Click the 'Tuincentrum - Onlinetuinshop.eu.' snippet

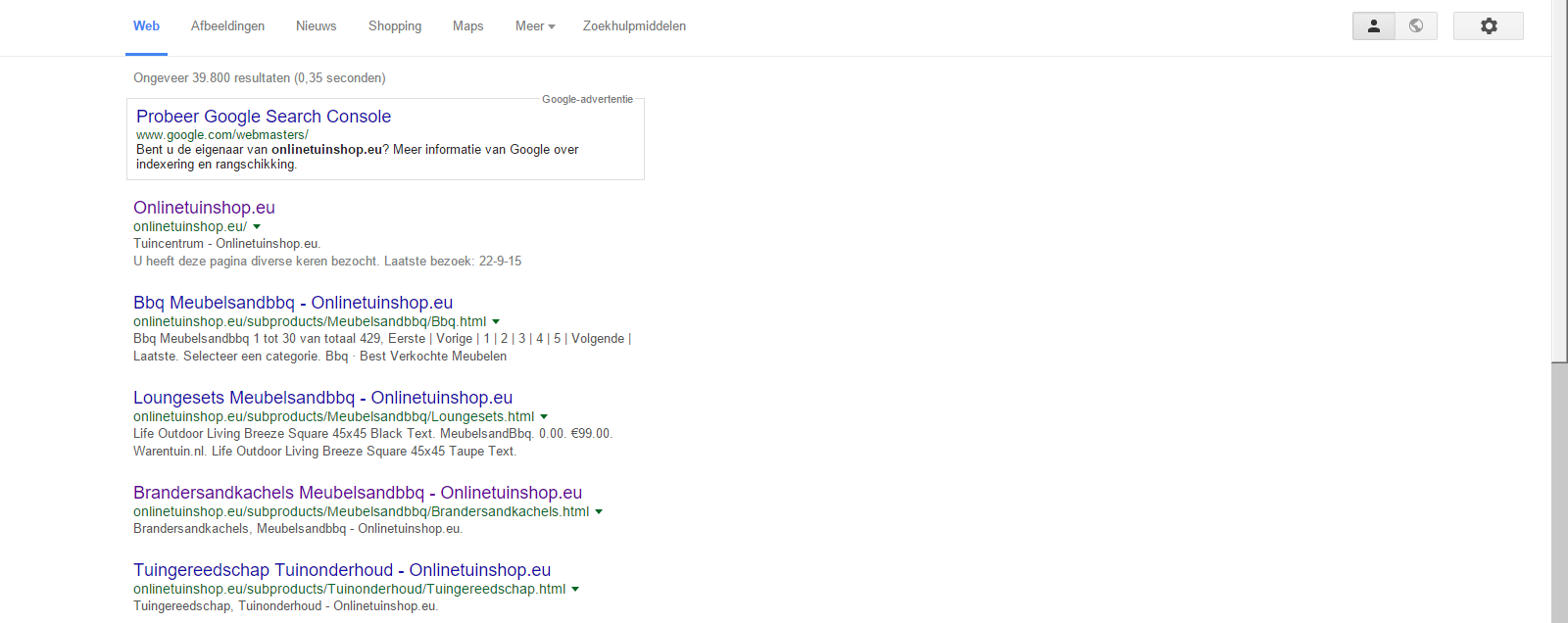[x=226, y=244]
